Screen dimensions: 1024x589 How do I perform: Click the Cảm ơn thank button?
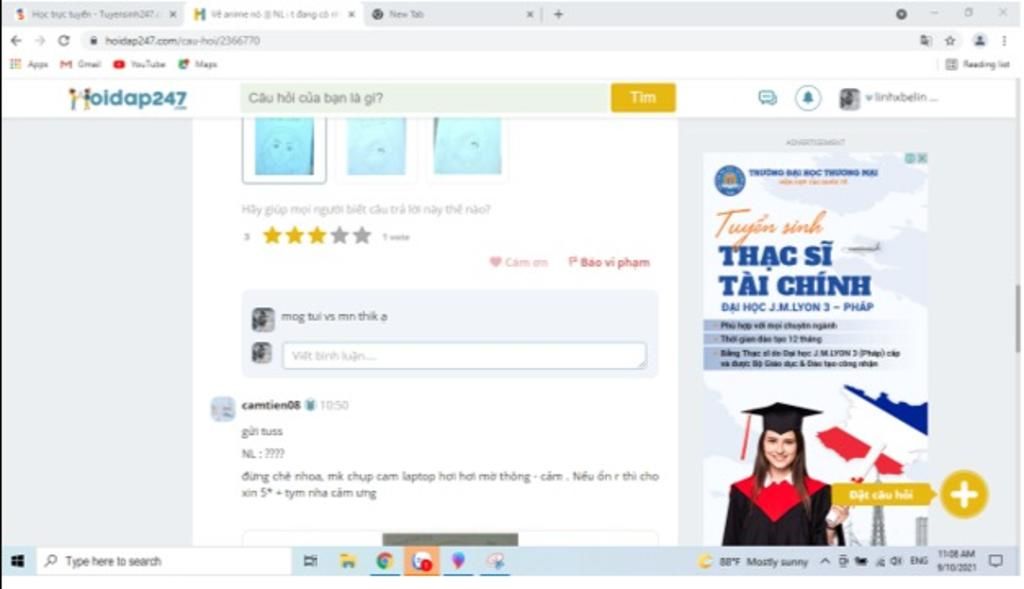pyautogui.click(x=519, y=262)
